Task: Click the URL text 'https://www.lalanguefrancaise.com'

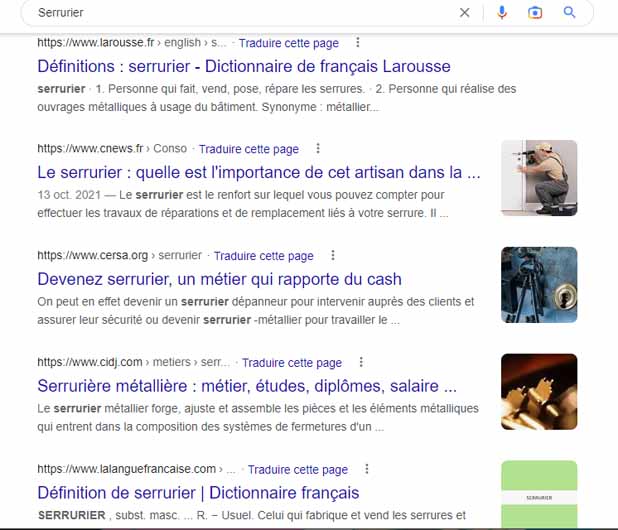Action: (x=127, y=469)
